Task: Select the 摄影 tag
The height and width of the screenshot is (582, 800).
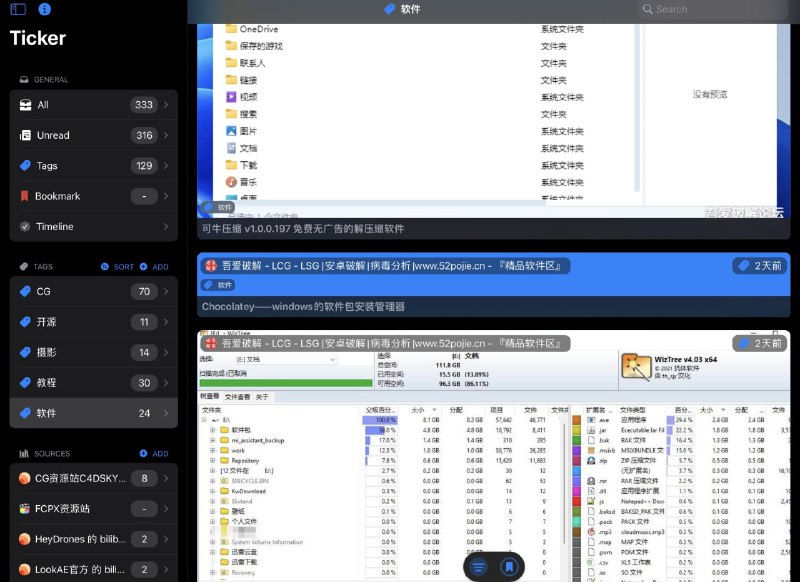Action: pyautogui.click(x=94, y=352)
